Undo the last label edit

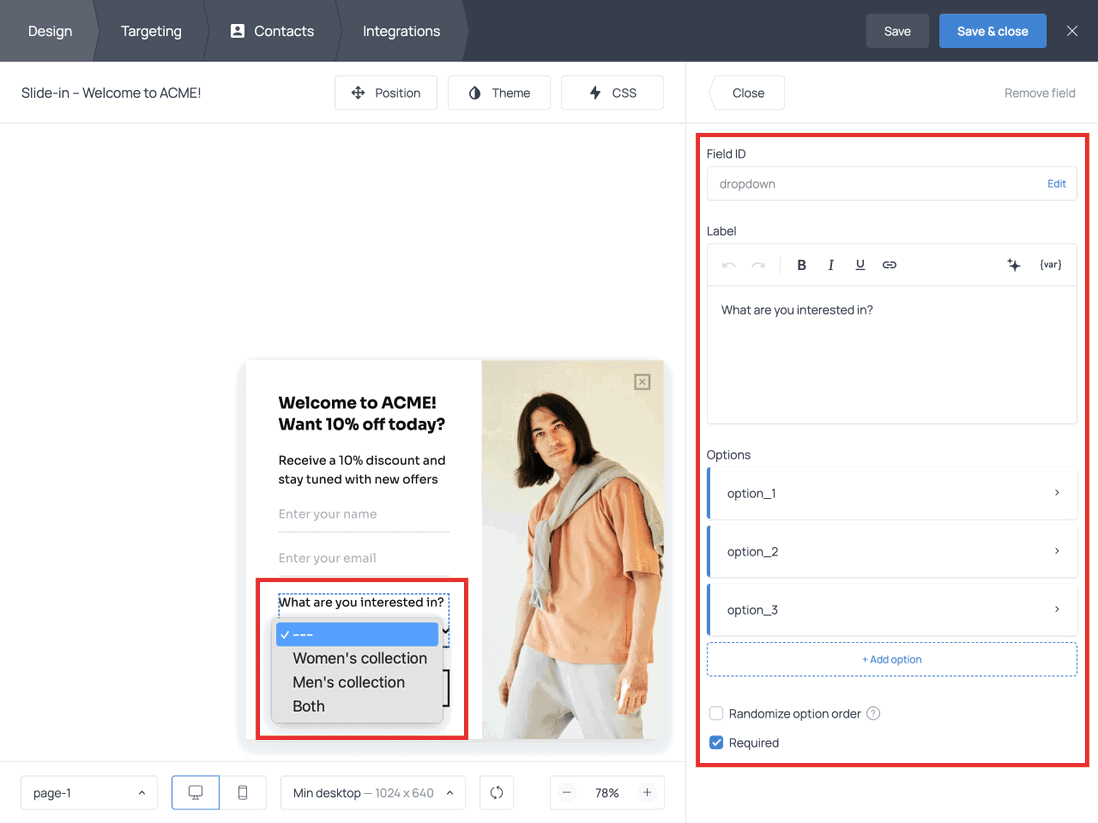click(x=728, y=264)
